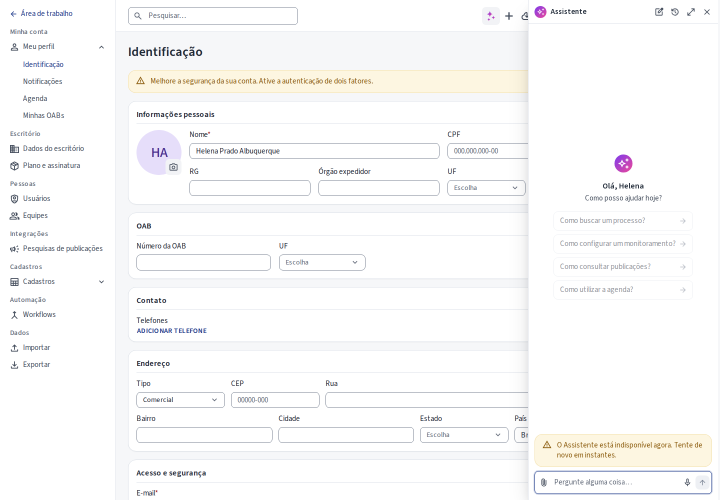Open Importar in the sidebar
The width and height of the screenshot is (720, 500).
[x=30, y=348]
